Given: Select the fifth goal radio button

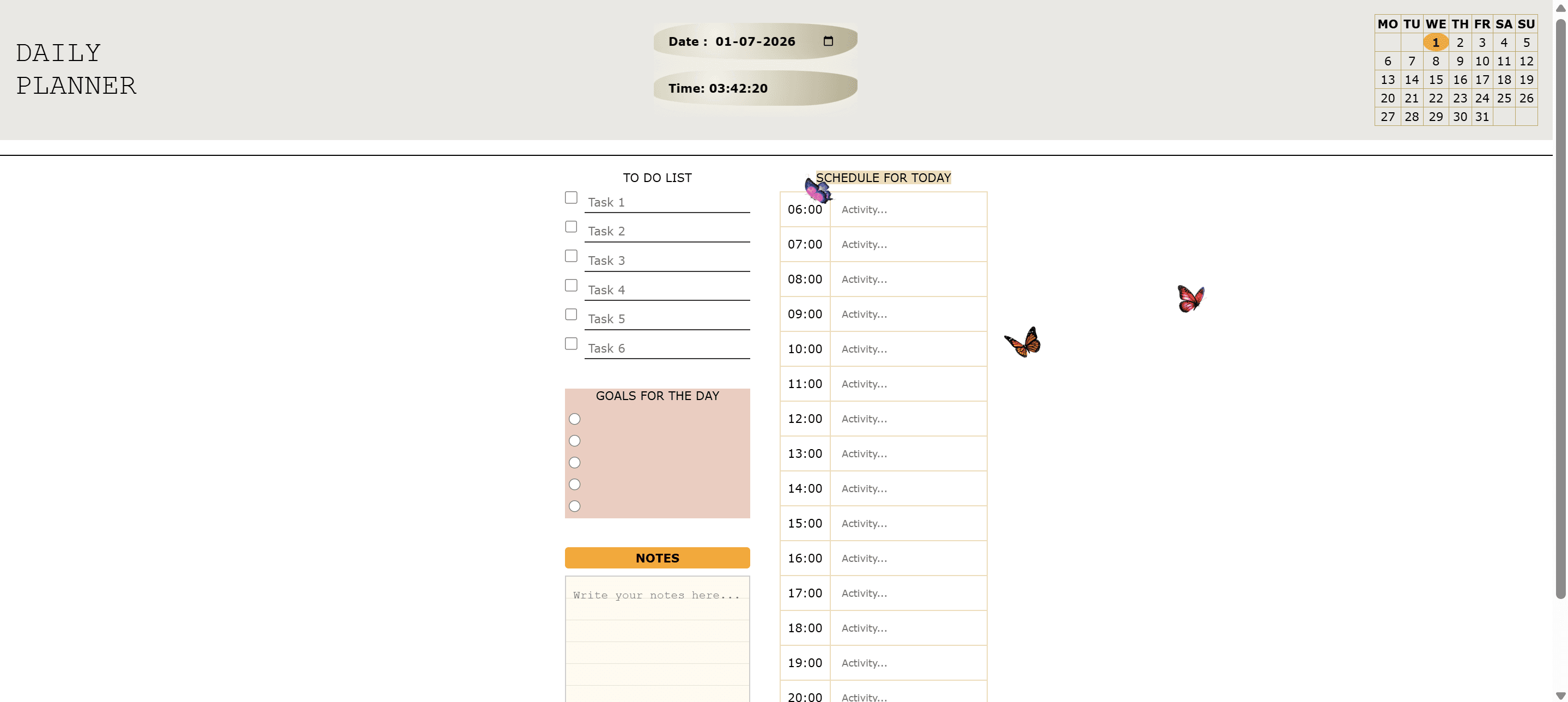Looking at the screenshot, I should pos(575,506).
